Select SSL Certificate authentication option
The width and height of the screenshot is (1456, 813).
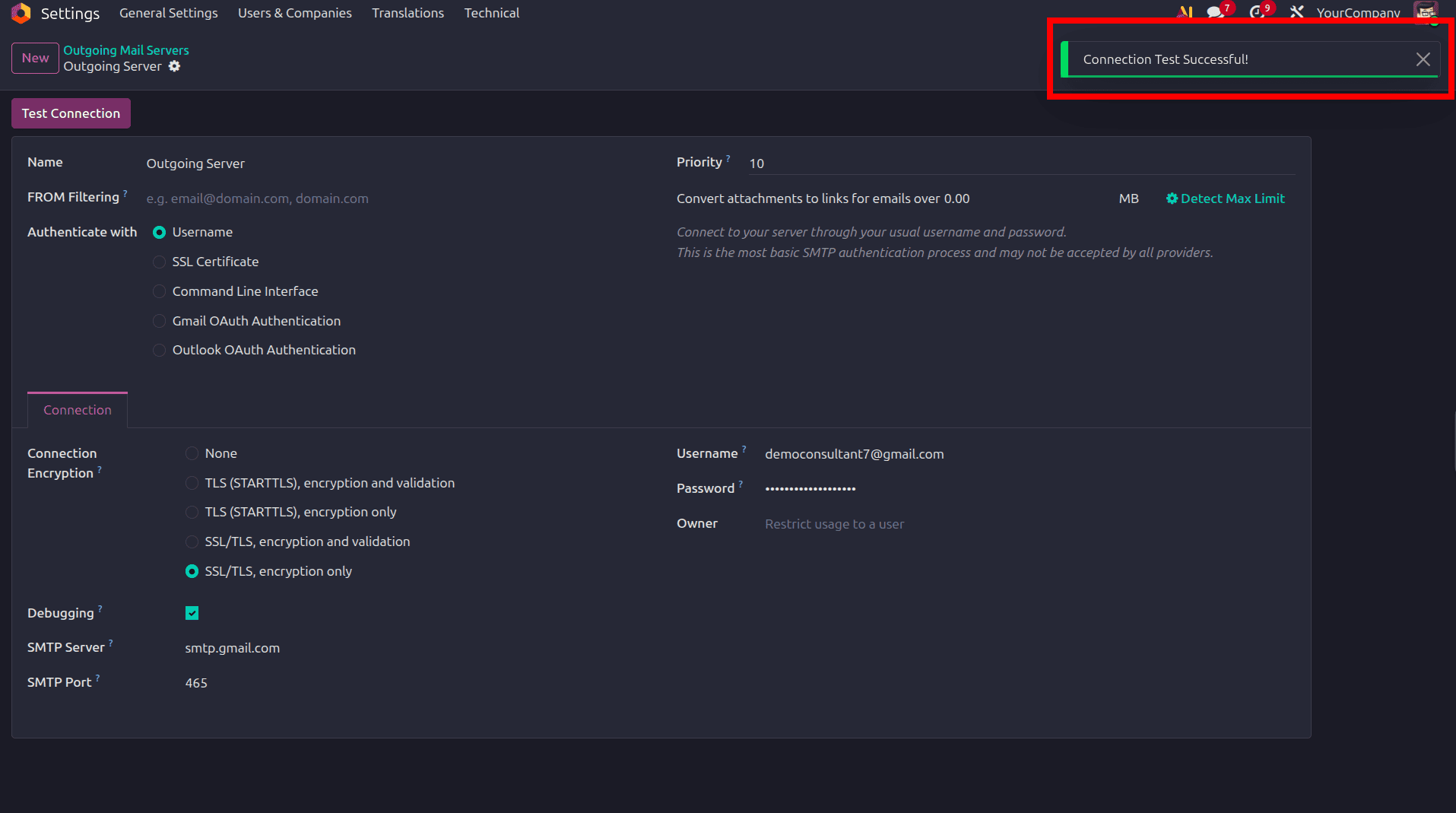click(x=159, y=262)
